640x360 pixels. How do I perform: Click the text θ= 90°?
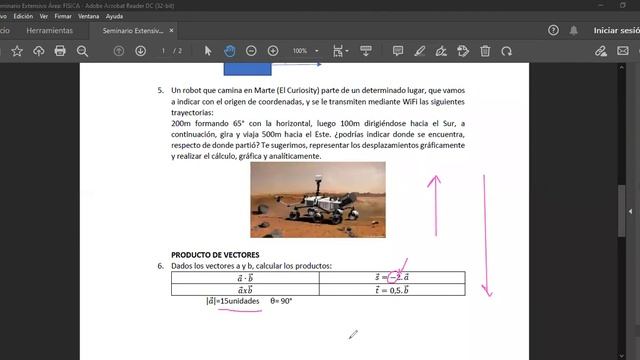(281, 301)
